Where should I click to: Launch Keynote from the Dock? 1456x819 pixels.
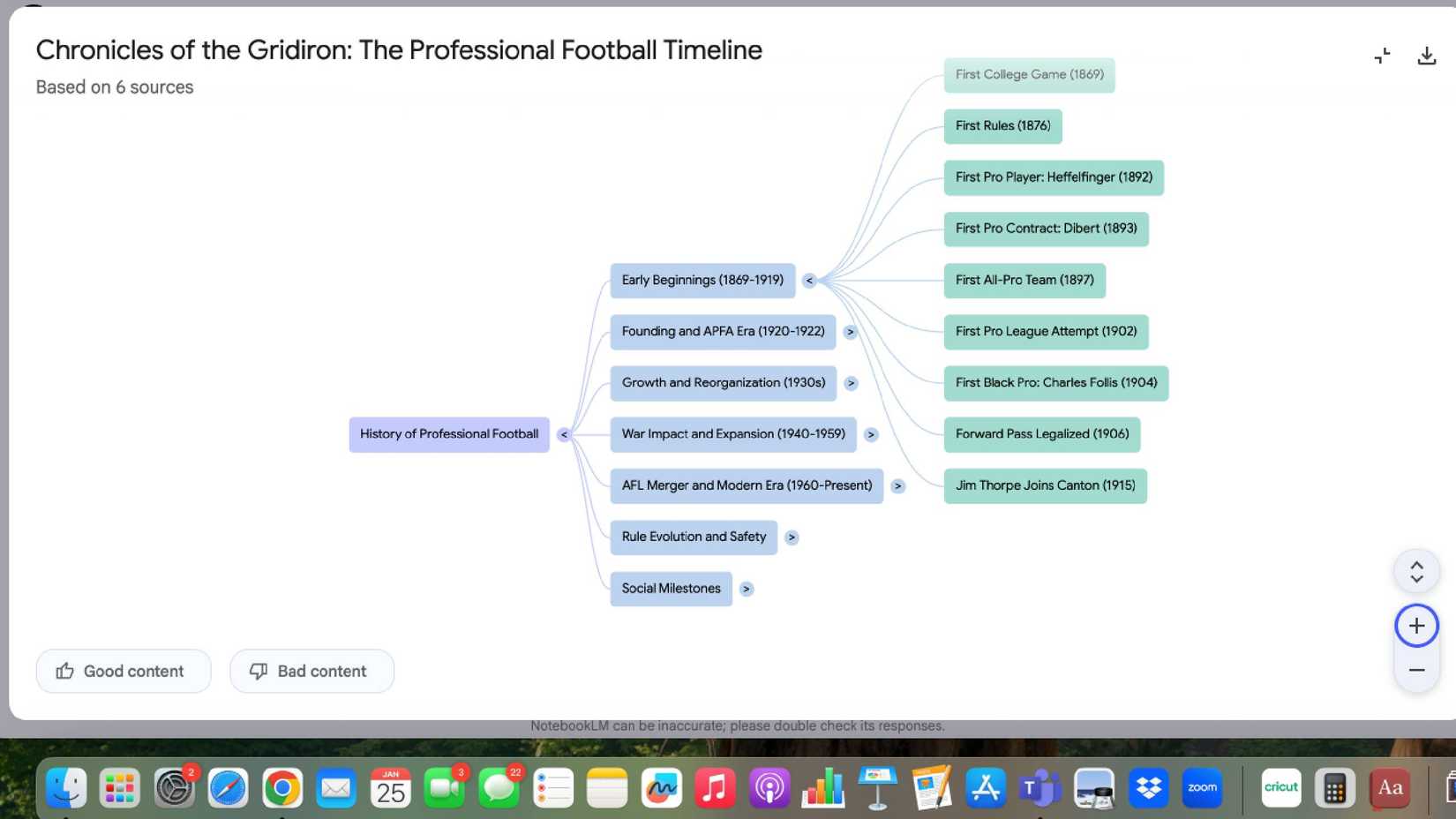coord(876,788)
